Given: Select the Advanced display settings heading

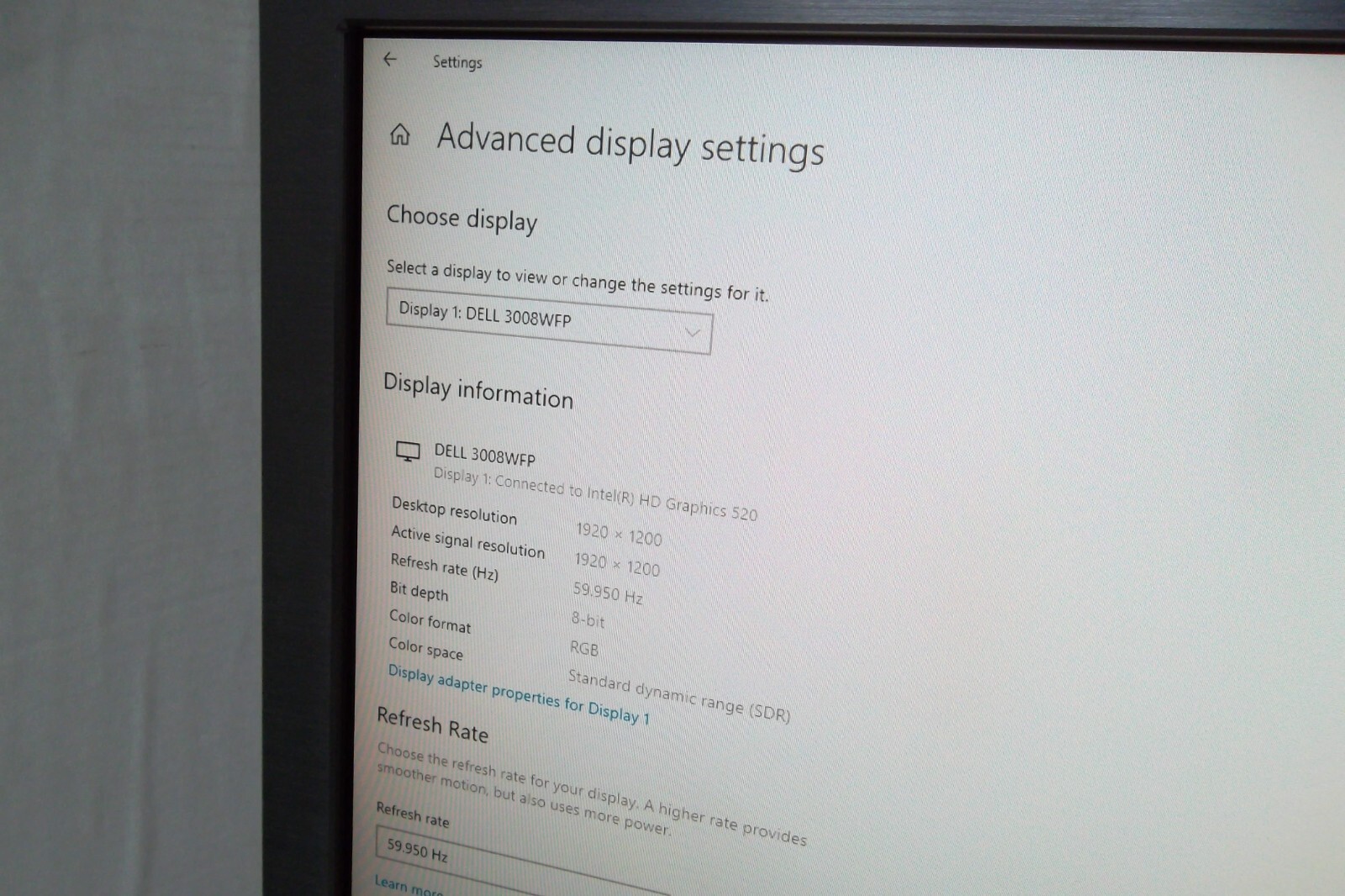Looking at the screenshot, I should point(630,145).
